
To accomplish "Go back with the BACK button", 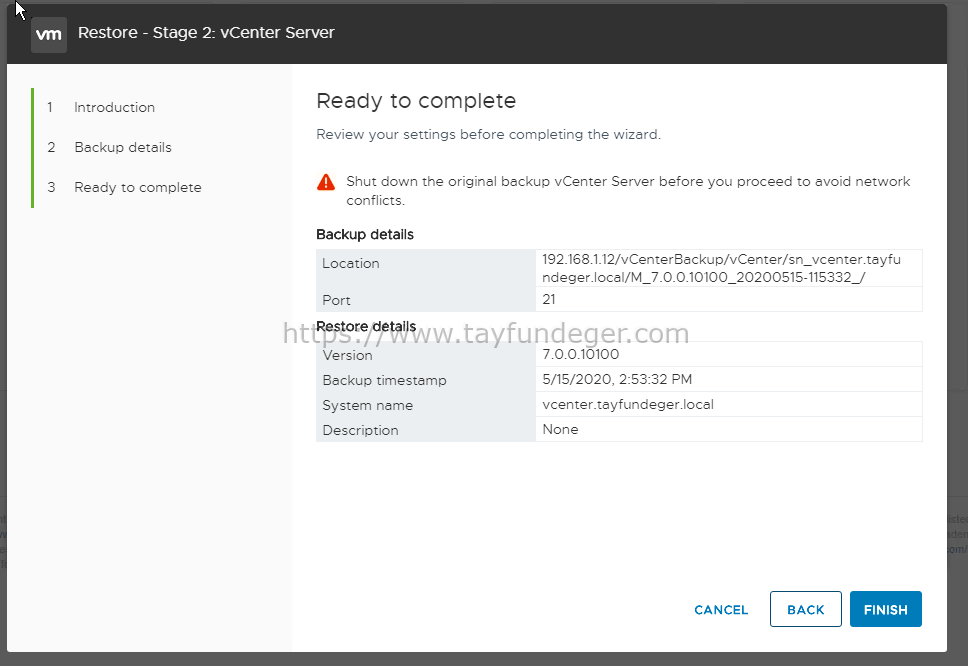I will click(x=806, y=609).
